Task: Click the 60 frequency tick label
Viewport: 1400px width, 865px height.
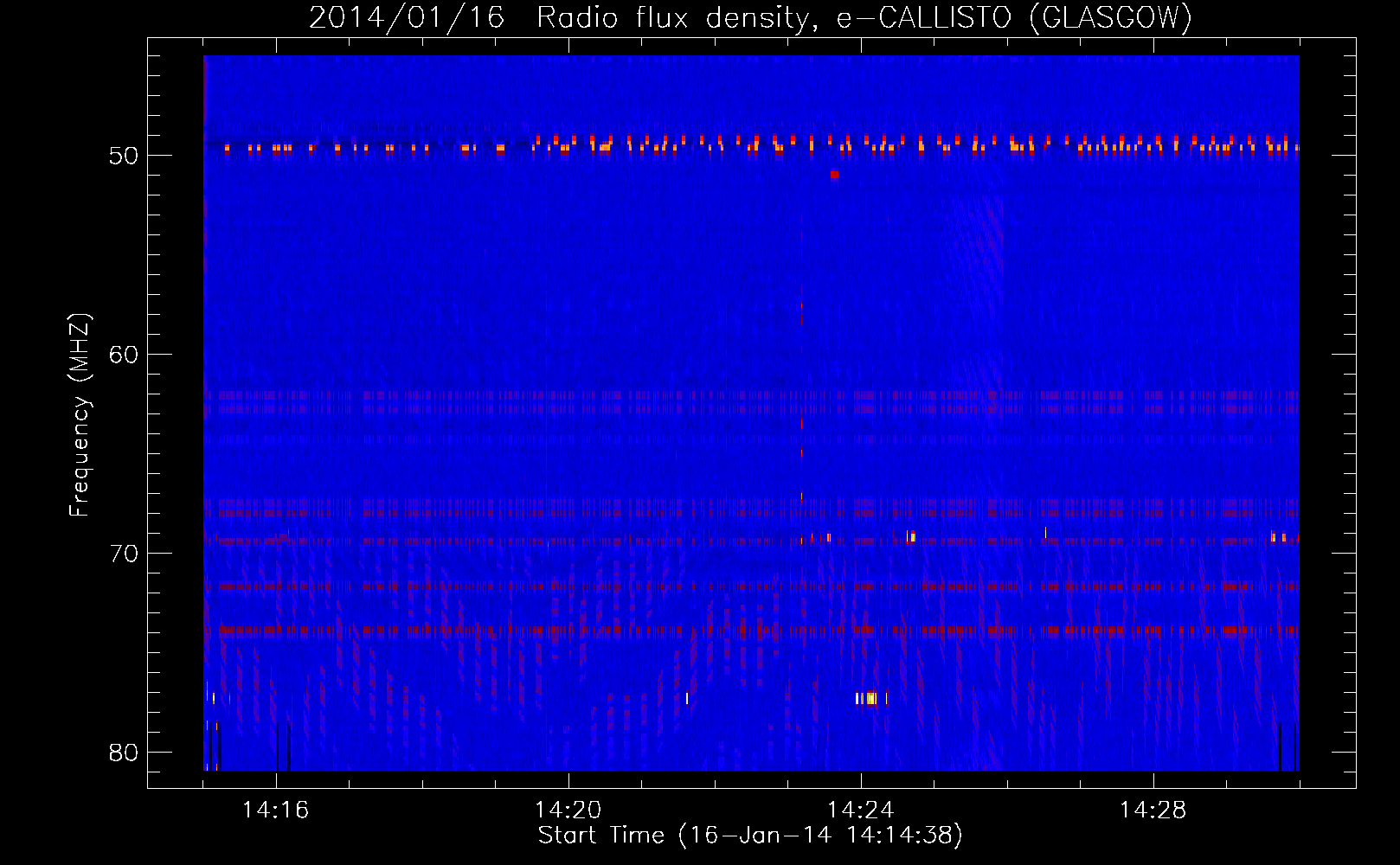Action: click(x=125, y=355)
